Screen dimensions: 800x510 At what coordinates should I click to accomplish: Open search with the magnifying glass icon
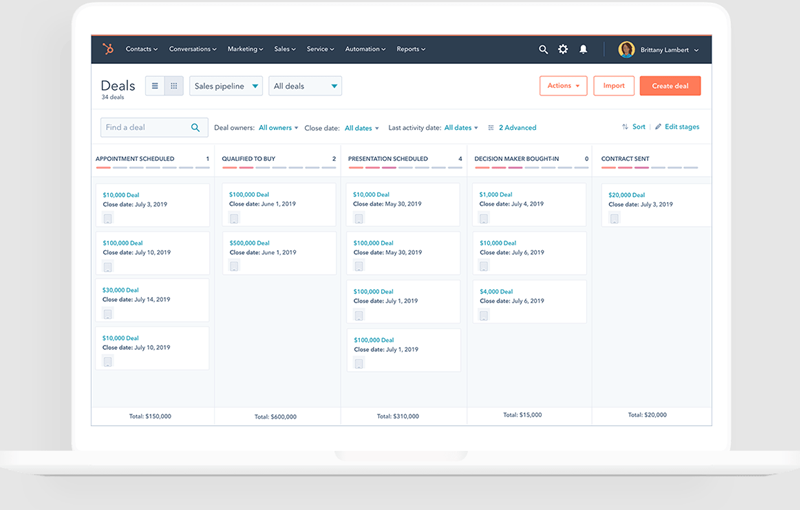tap(543, 49)
